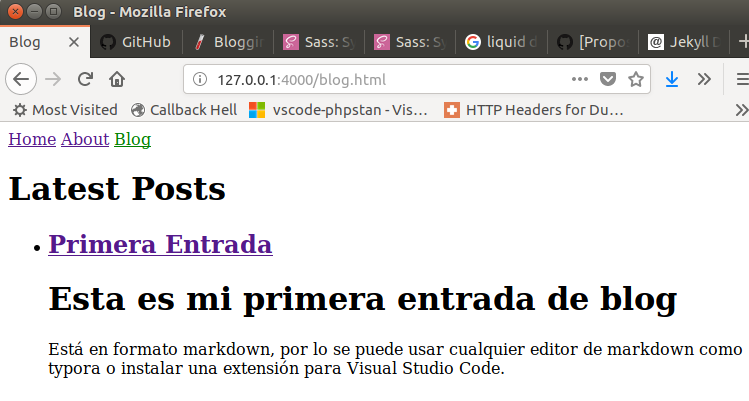Screen dimensions: 749x401
Task: Show site information for 127.0.0.1
Action: pyautogui.click(x=200, y=79)
